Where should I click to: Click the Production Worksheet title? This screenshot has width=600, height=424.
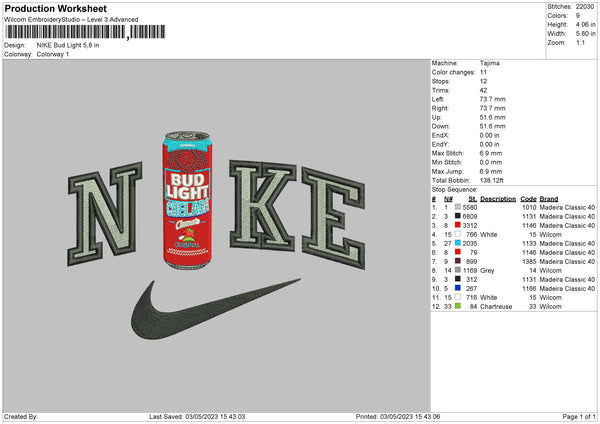coord(55,8)
